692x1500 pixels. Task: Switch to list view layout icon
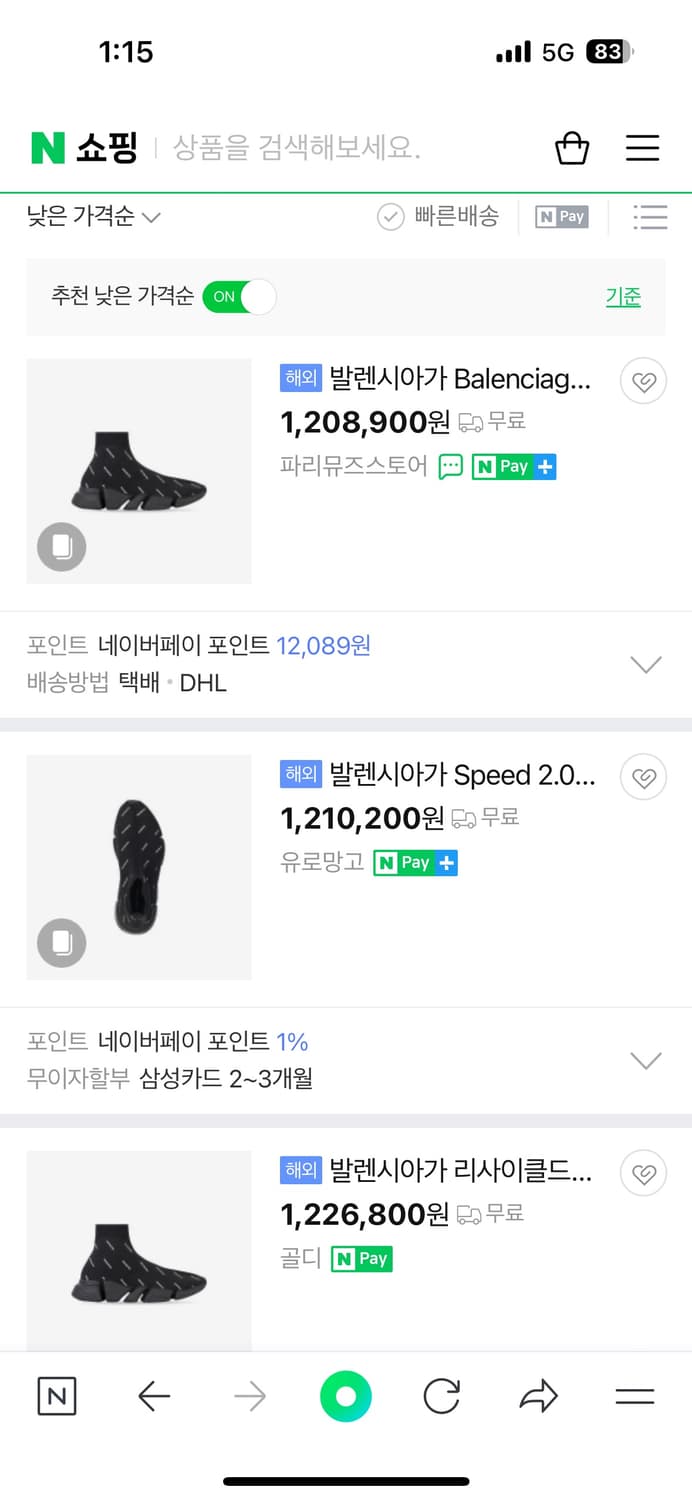tap(650, 216)
